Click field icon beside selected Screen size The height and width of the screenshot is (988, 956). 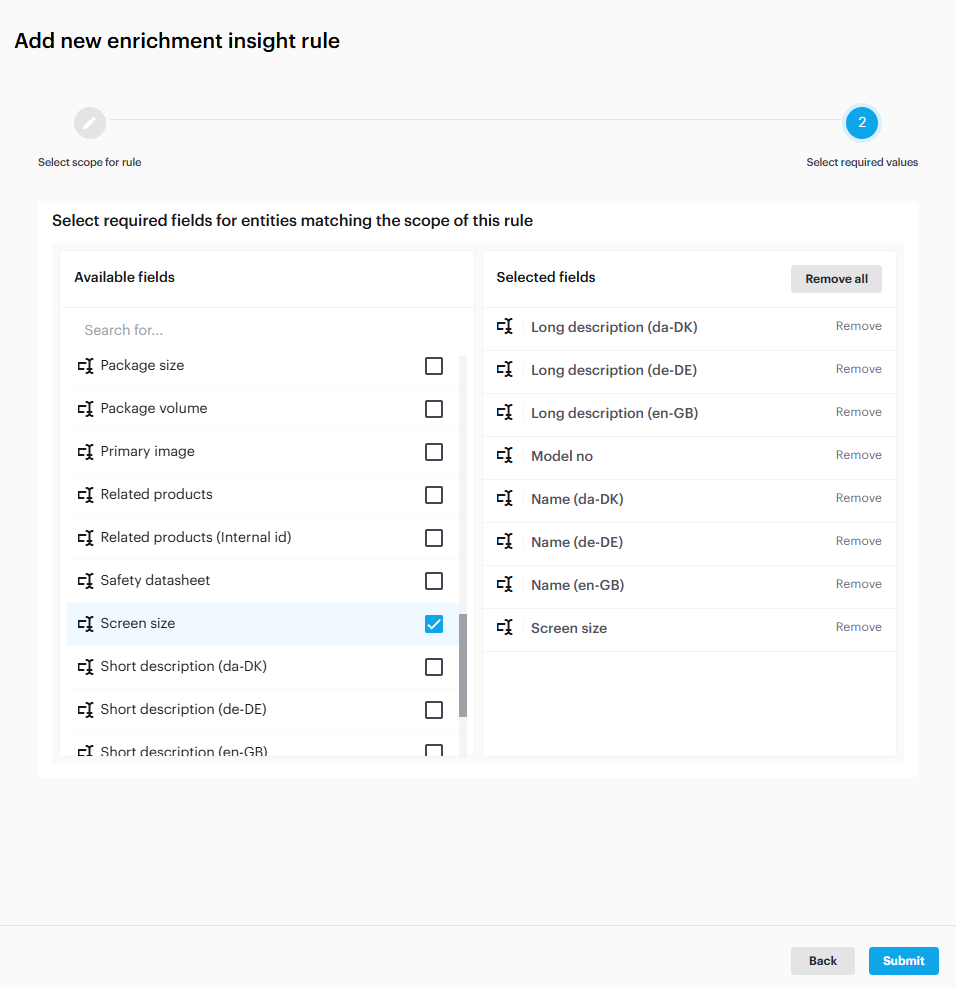click(x=506, y=628)
